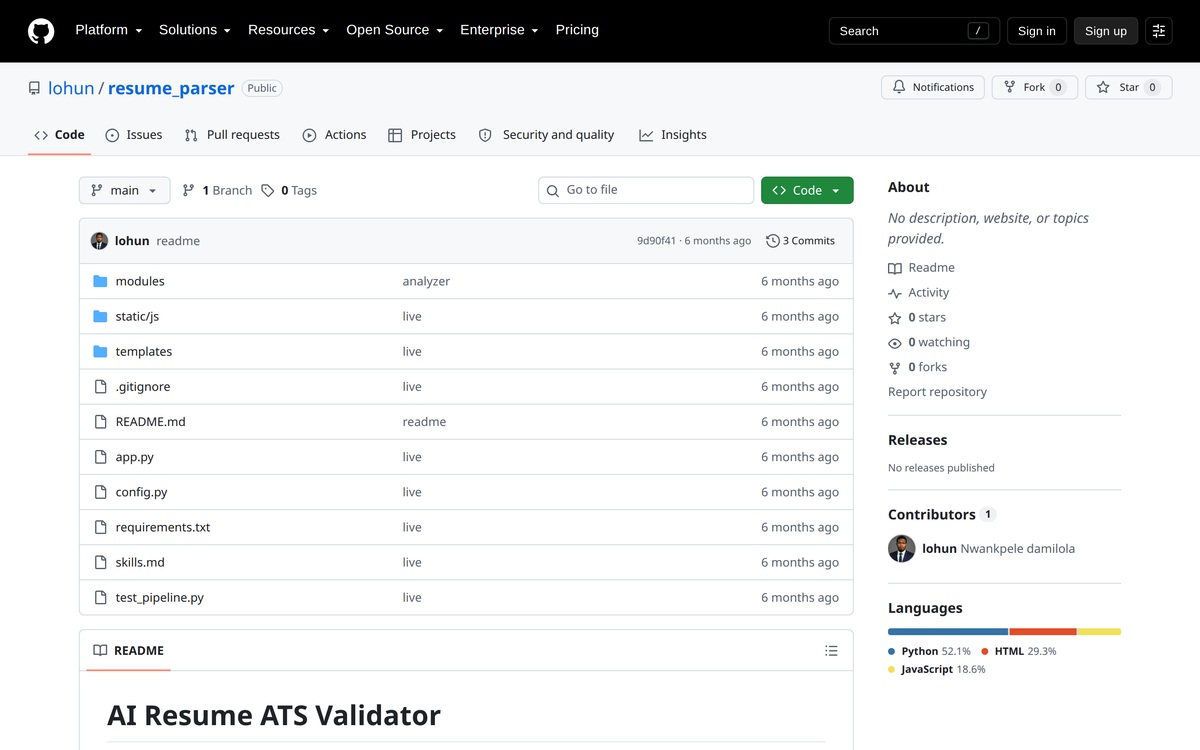Click the Sign in button
Image resolution: width=1200 pixels, height=750 pixels.
pos(1037,31)
